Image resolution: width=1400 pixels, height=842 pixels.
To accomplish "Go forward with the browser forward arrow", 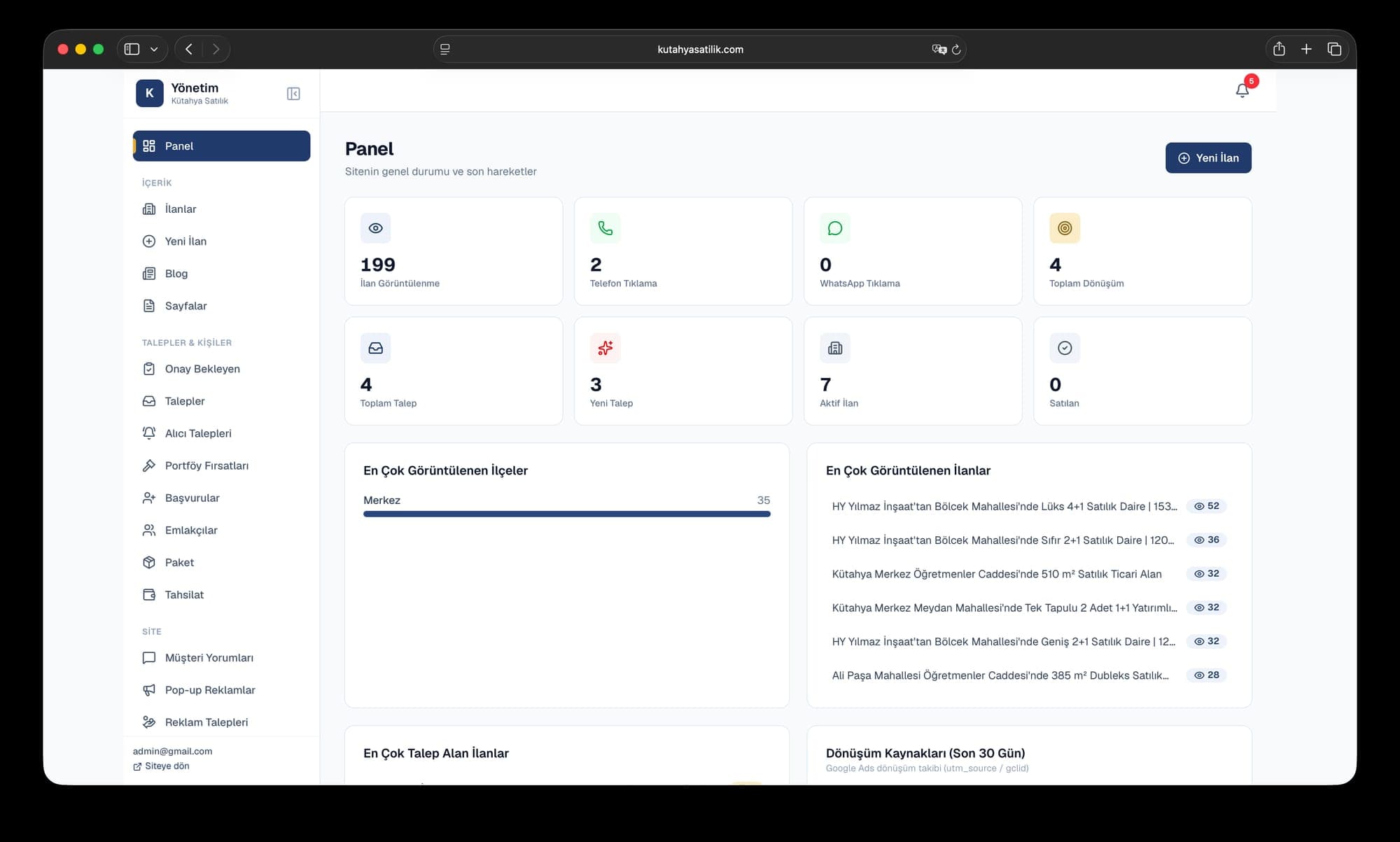I will tap(216, 49).
